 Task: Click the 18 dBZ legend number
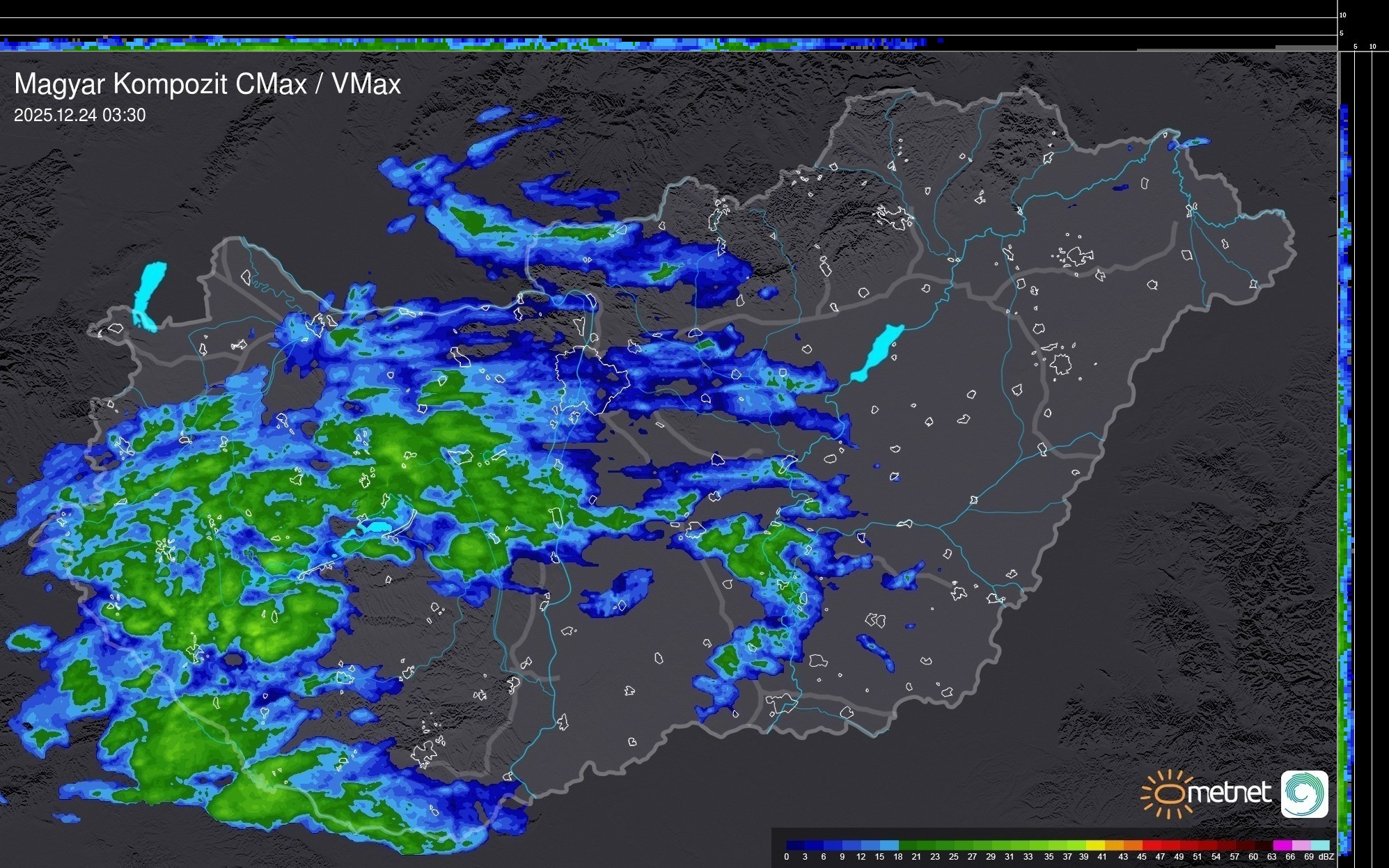(897, 857)
